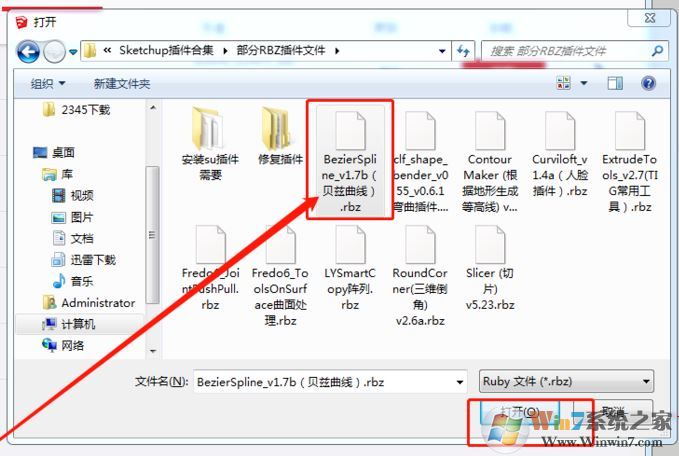Select Slicer v5.23.rbz file
The width and height of the screenshot is (679, 456).
click(490, 267)
